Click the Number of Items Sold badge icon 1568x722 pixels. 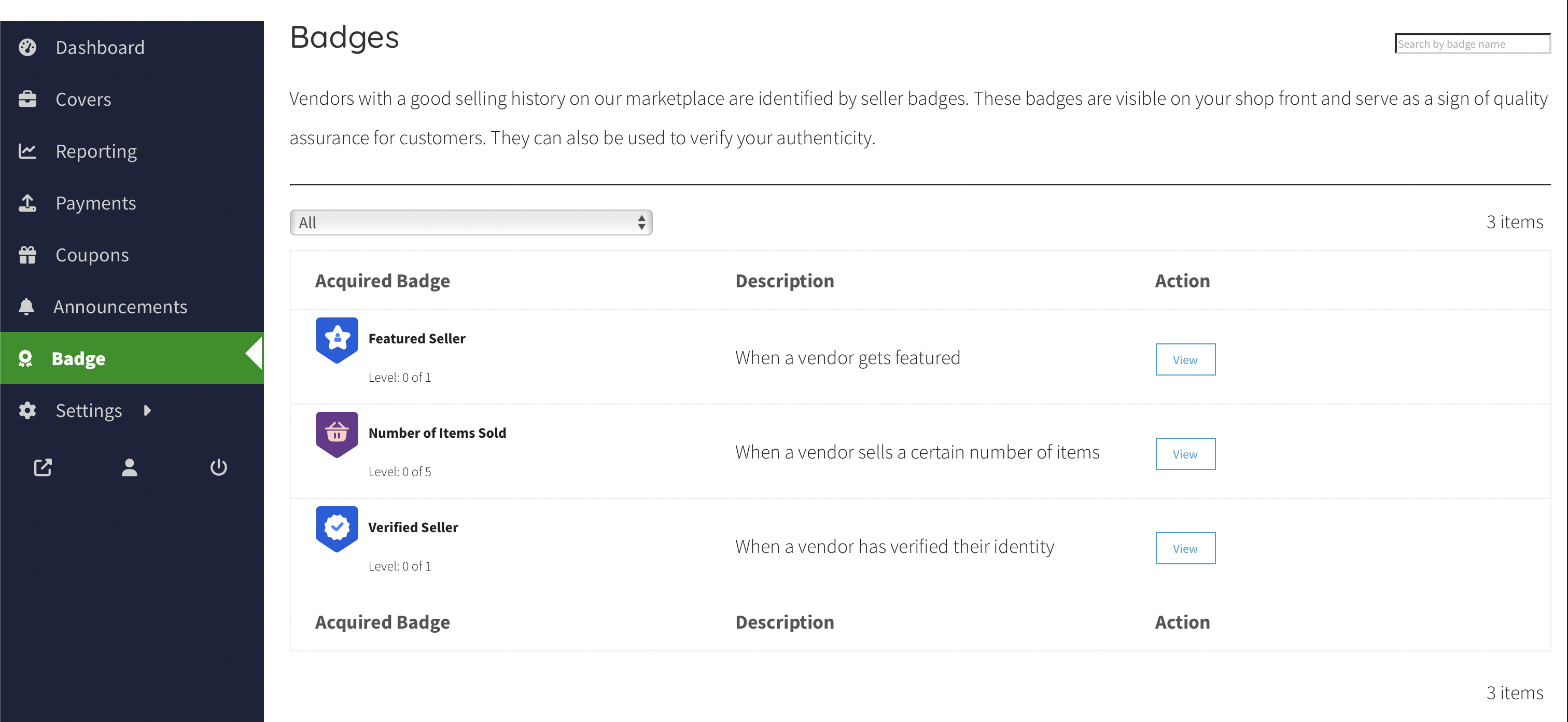(337, 434)
